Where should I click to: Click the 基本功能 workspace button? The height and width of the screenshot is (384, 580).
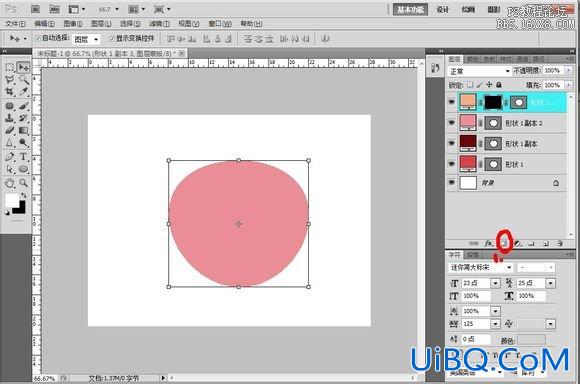pos(410,10)
